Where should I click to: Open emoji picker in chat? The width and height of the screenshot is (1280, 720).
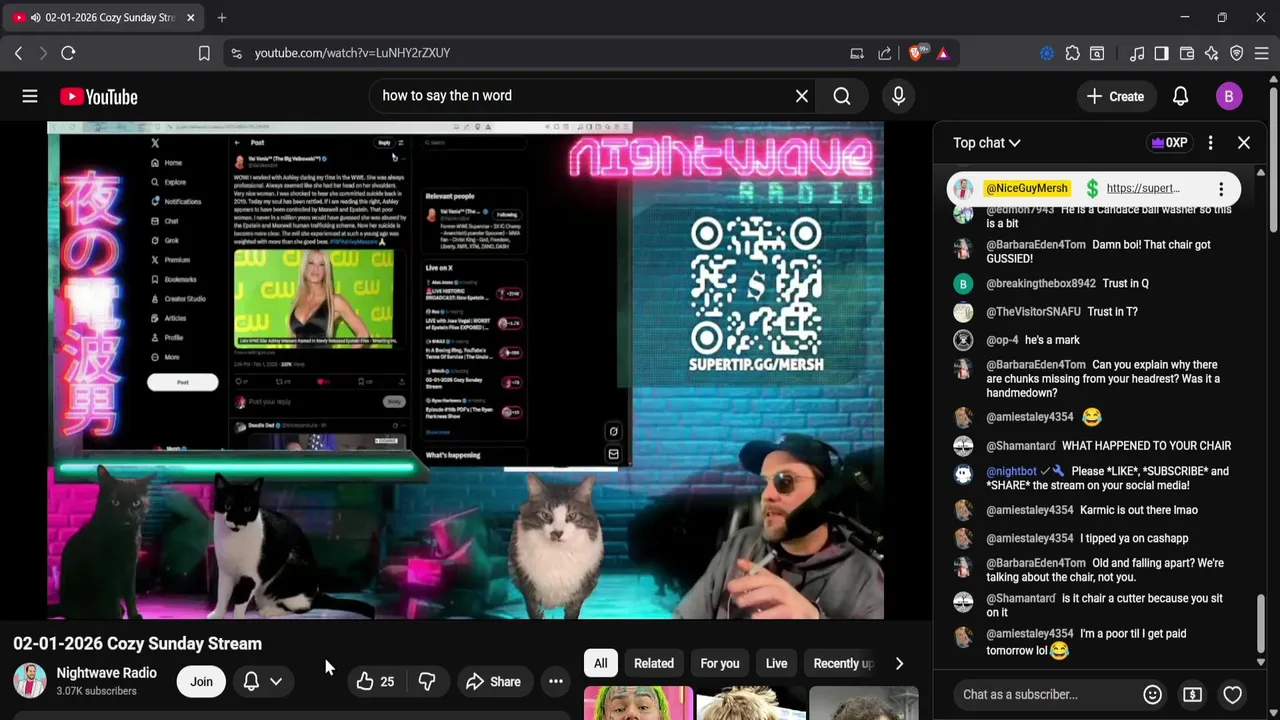tap(1152, 694)
